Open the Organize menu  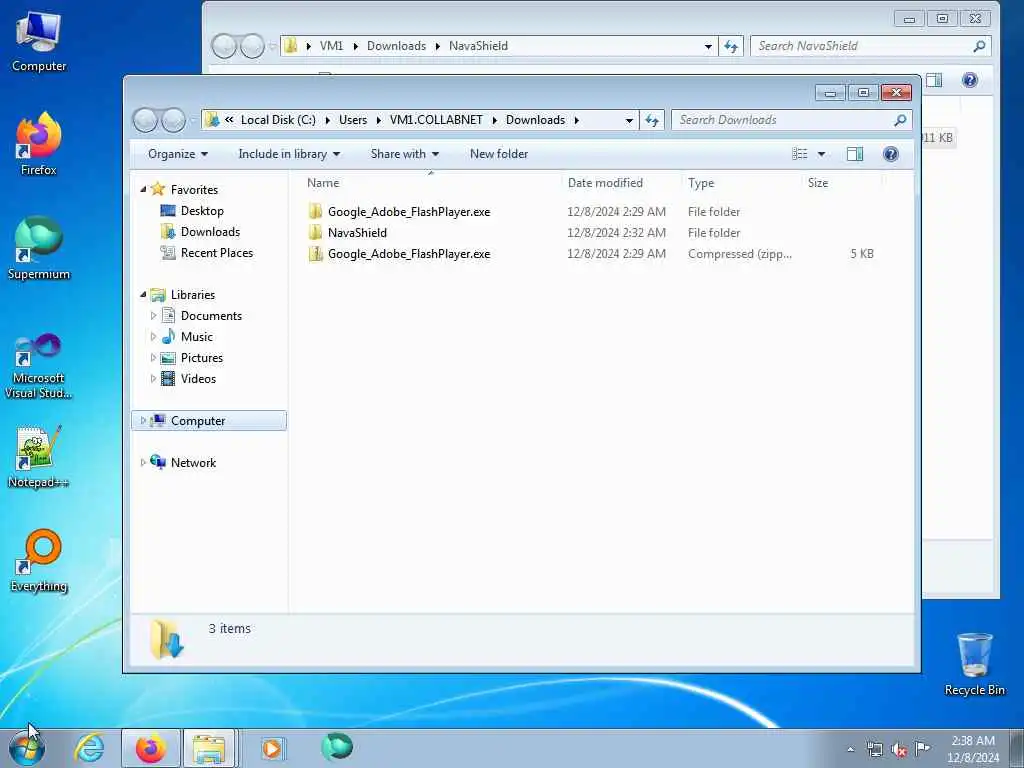(178, 154)
